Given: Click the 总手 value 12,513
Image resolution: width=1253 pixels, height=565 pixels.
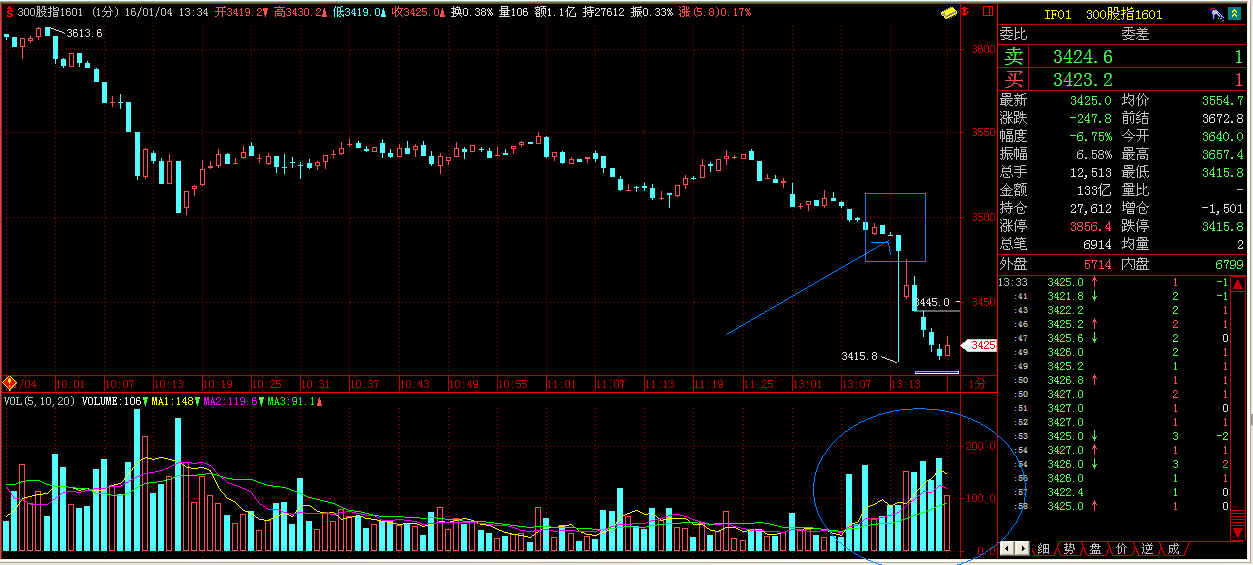Looking at the screenshot, I should [x=1092, y=172].
